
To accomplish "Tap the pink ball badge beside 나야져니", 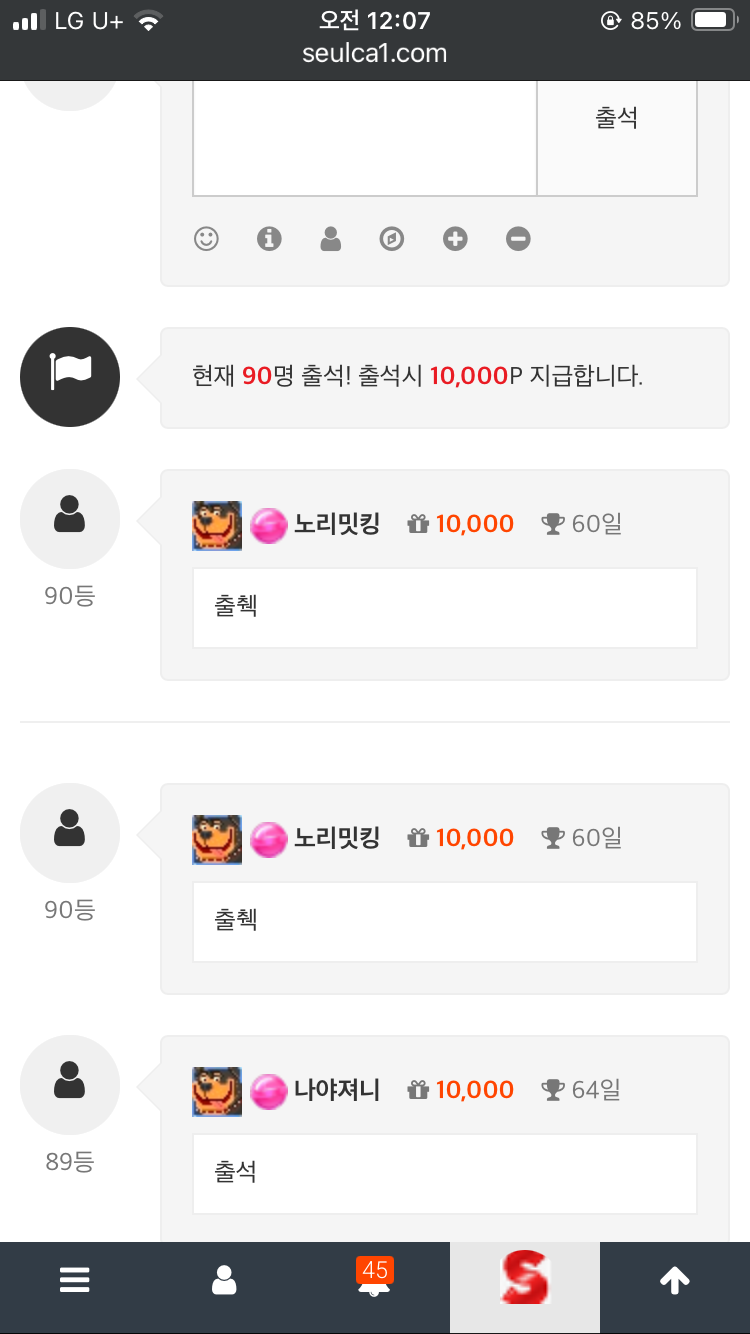I will click(268, 1091).
